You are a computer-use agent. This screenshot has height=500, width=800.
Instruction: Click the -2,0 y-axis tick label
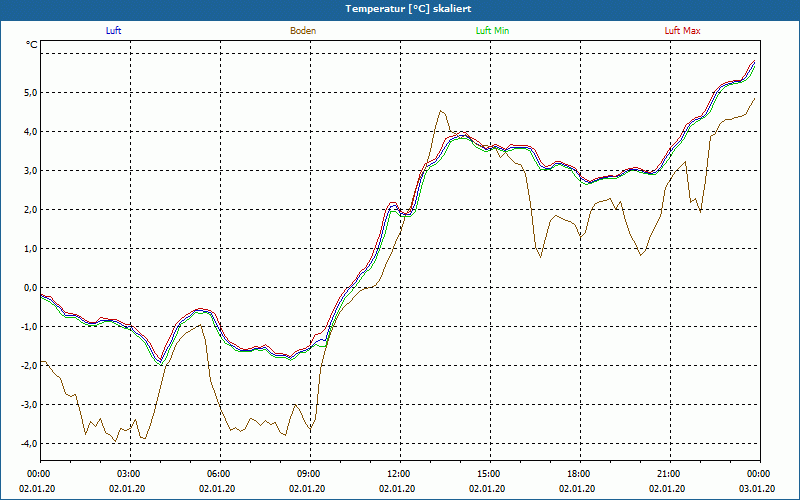(29, 366)
